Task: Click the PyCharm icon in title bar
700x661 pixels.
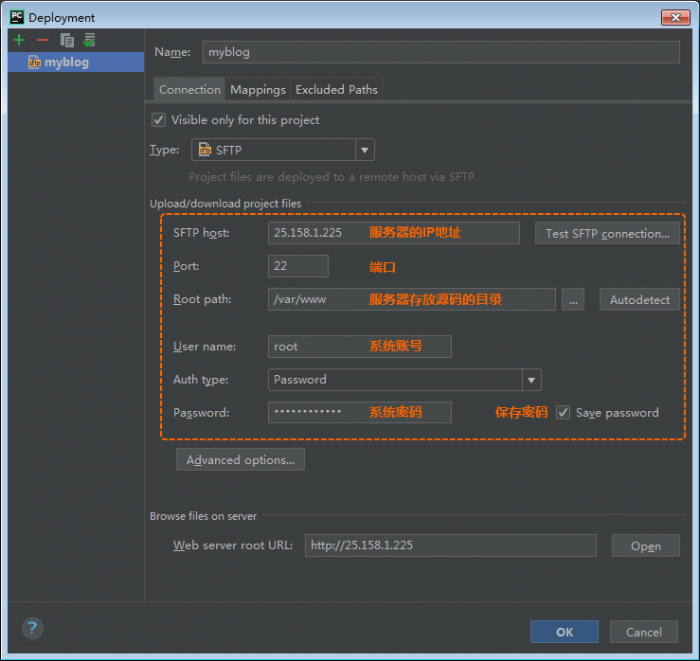Action: pyautogui.click(x=17, y=17)
